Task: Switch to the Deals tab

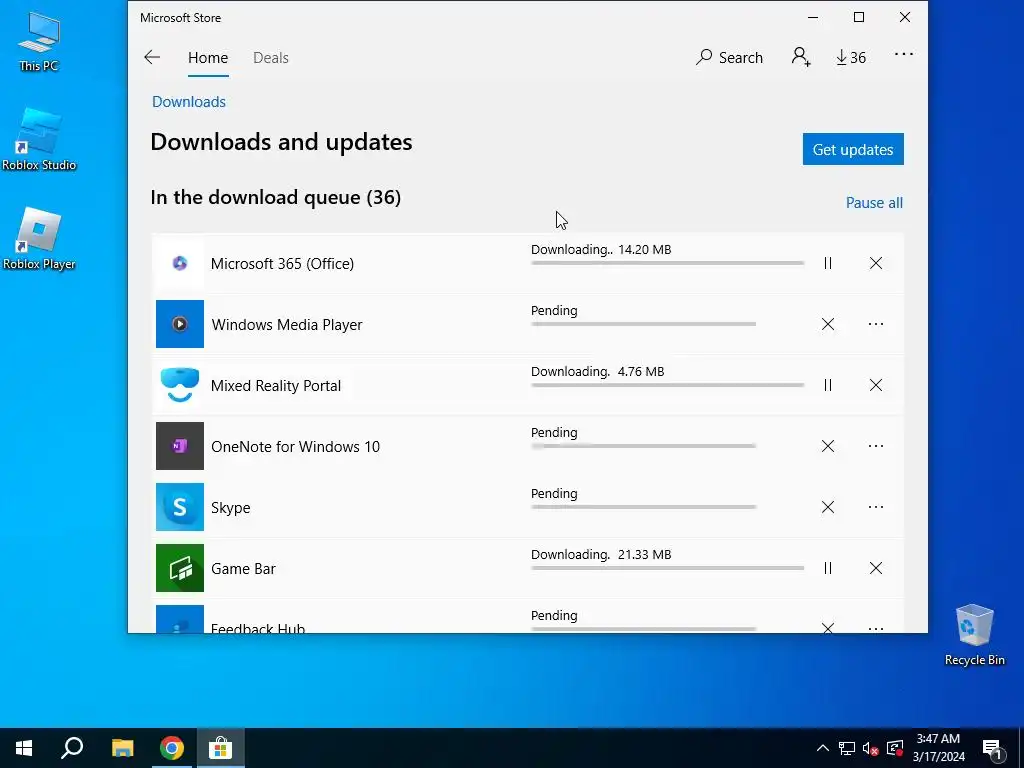Action: (x=270, y=57)
